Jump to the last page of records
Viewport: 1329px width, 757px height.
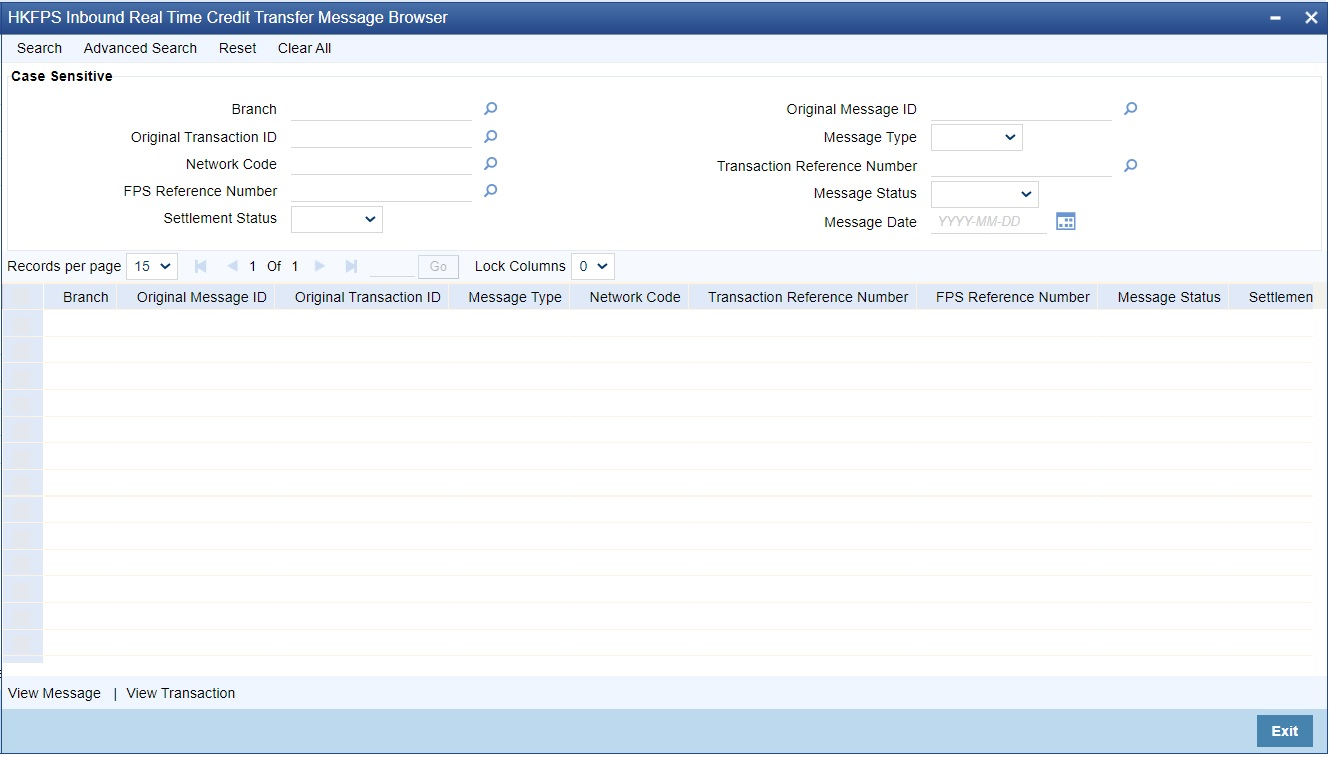pos(350,266)
